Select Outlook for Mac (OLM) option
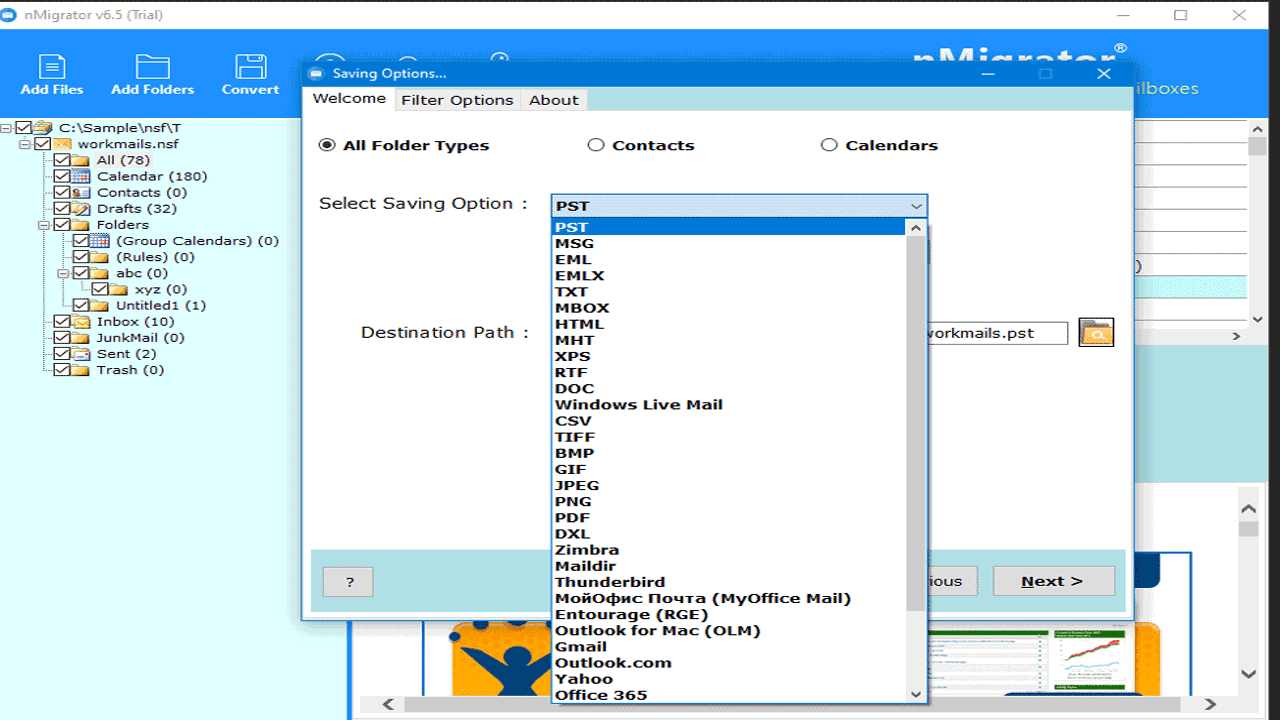This screenshot has width=1280, height=720. pyautogui.click(x=729, y=631)
